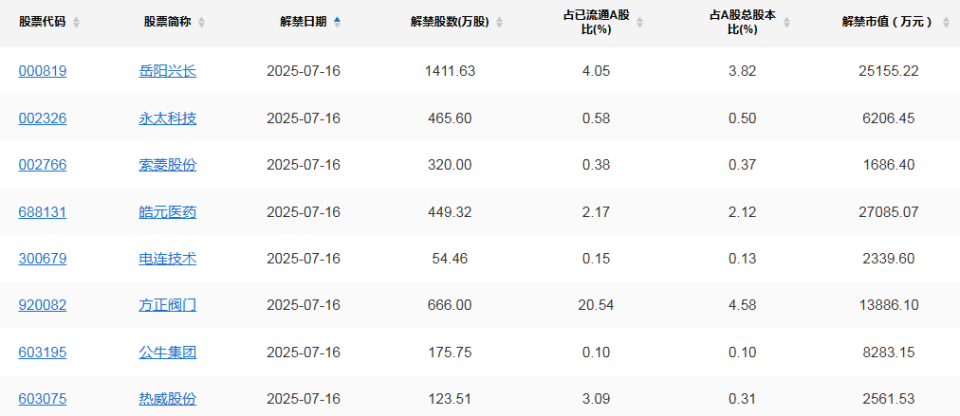This screenshot has width=960, height=416.
Task: Open the 电连技术 stock link
Action: [168, 259]
